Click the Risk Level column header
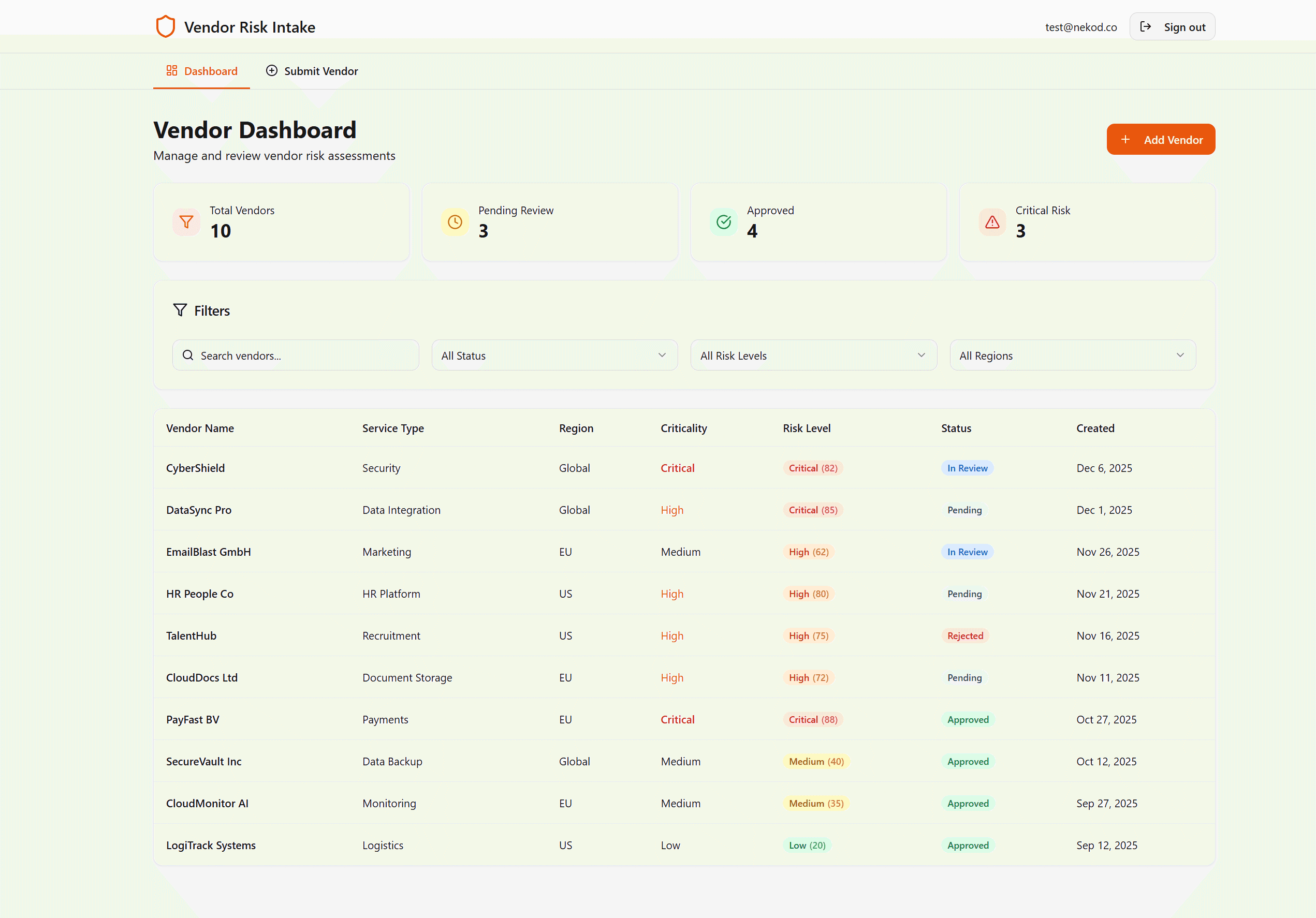Image resolution: width=1316 pixels, height=918 pixels. pos(806,428)
